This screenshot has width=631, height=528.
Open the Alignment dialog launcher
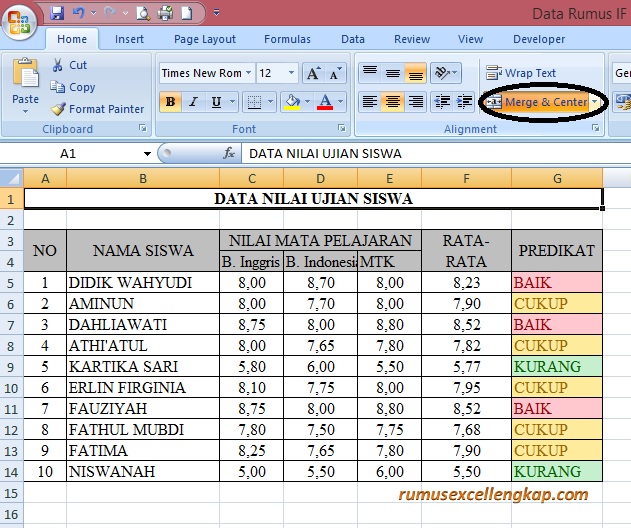click(595, 128)
